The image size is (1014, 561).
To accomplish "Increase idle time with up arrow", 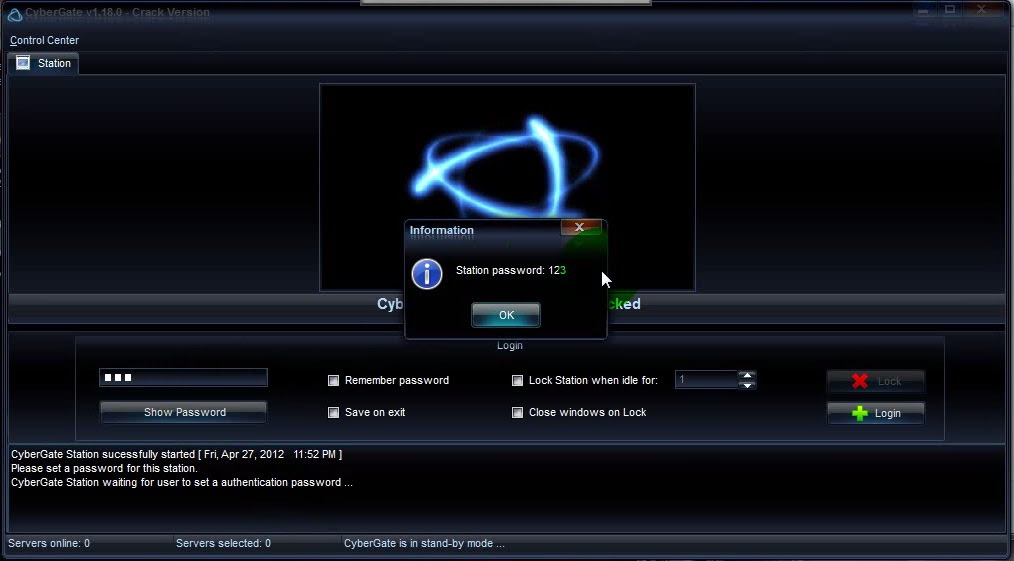I will [x=747, y=376].
